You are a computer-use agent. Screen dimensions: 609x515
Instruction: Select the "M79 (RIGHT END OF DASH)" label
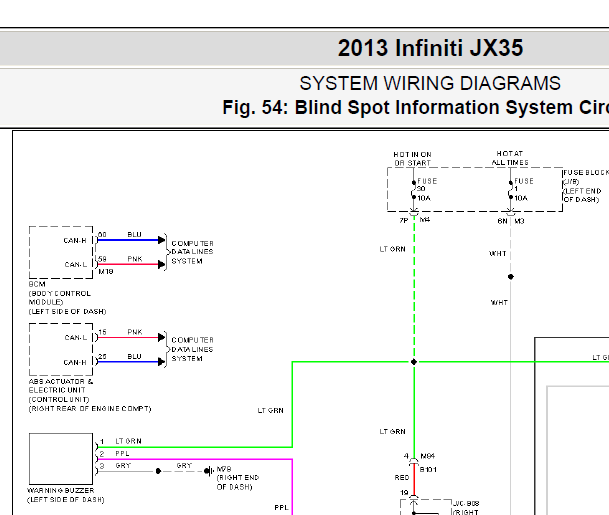[237, 478]
